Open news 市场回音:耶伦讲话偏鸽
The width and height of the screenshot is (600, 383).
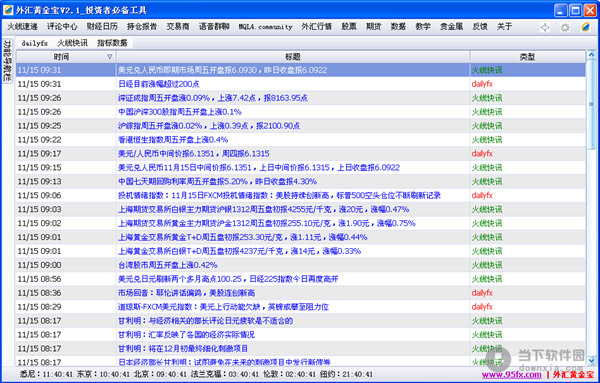tap(186, 293)
